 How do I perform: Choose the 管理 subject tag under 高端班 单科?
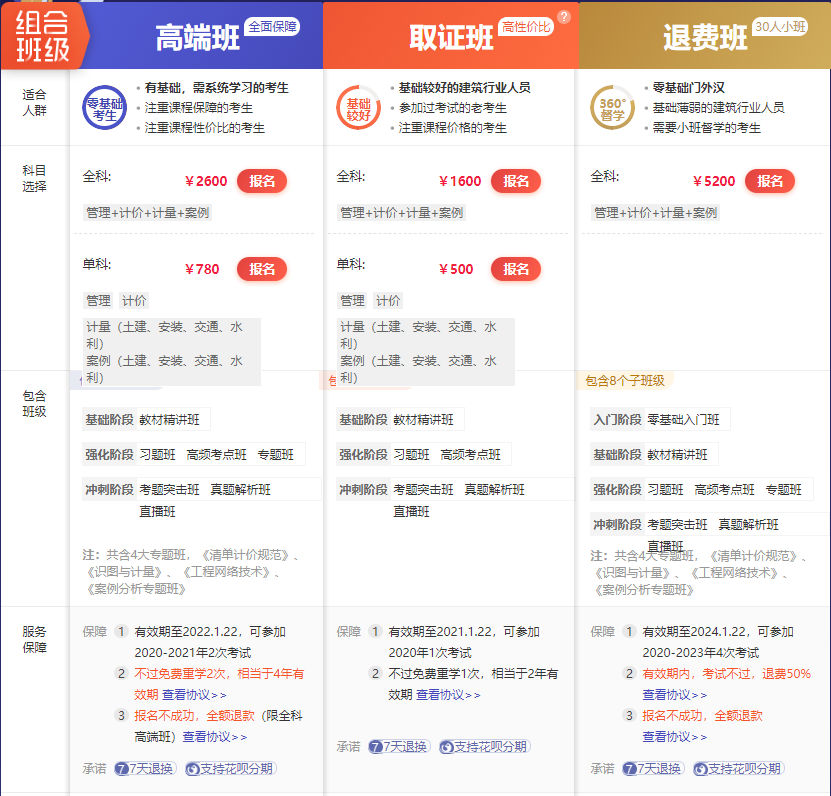pos(98,300)
